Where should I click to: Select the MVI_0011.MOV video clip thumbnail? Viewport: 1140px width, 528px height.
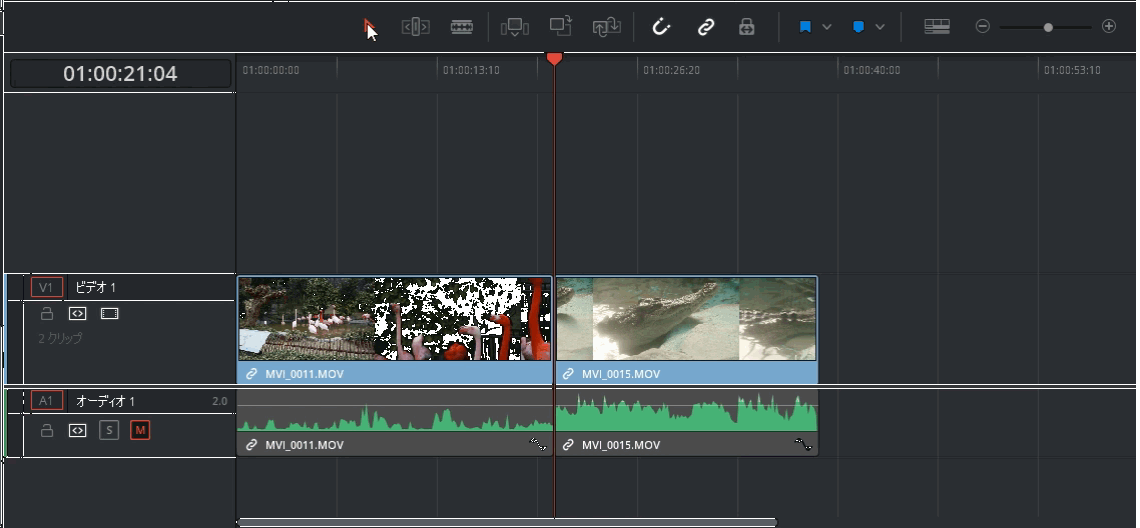(x=395, y=319)
